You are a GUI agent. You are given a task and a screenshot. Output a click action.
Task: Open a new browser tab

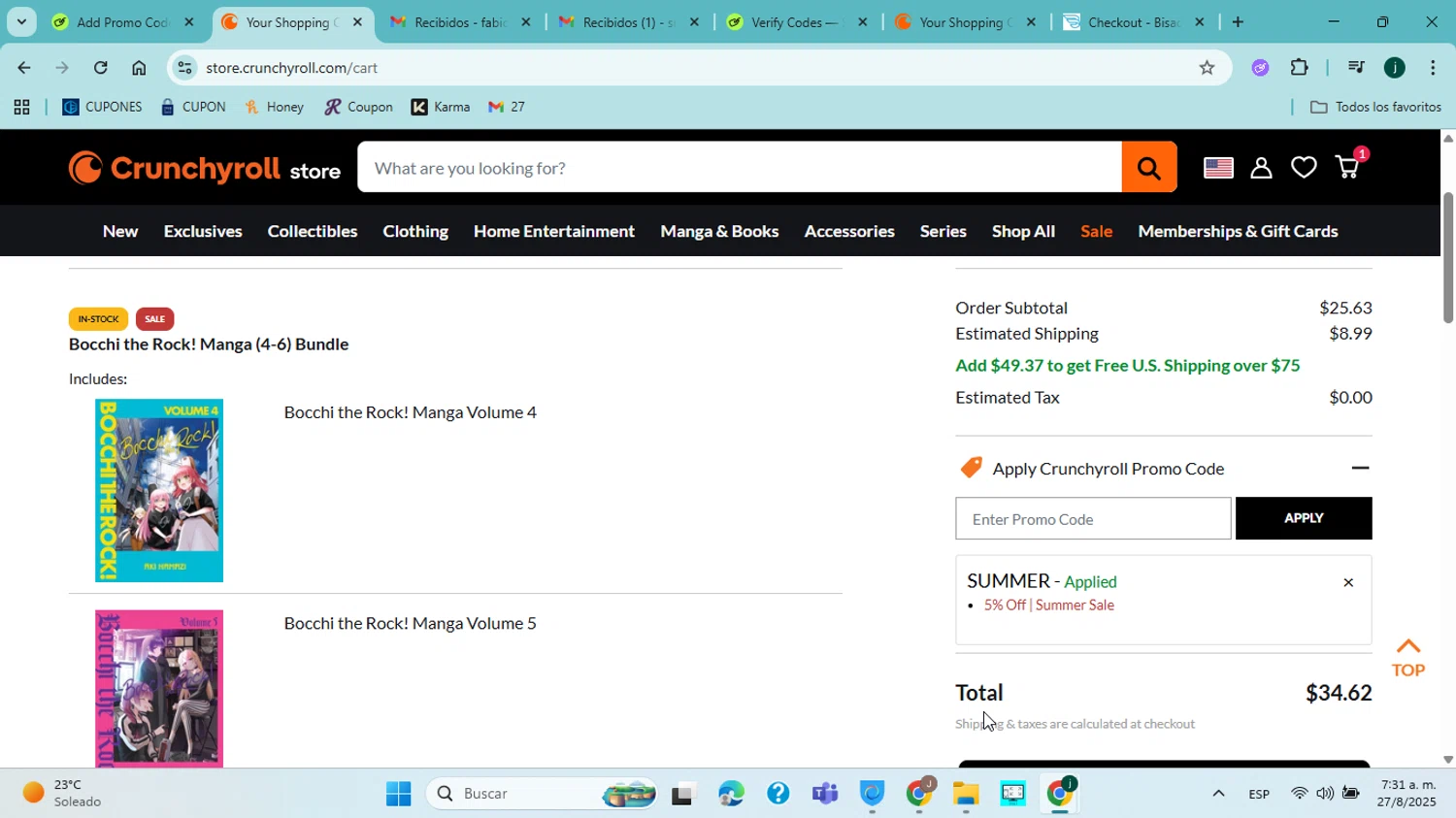point(1237,21)
